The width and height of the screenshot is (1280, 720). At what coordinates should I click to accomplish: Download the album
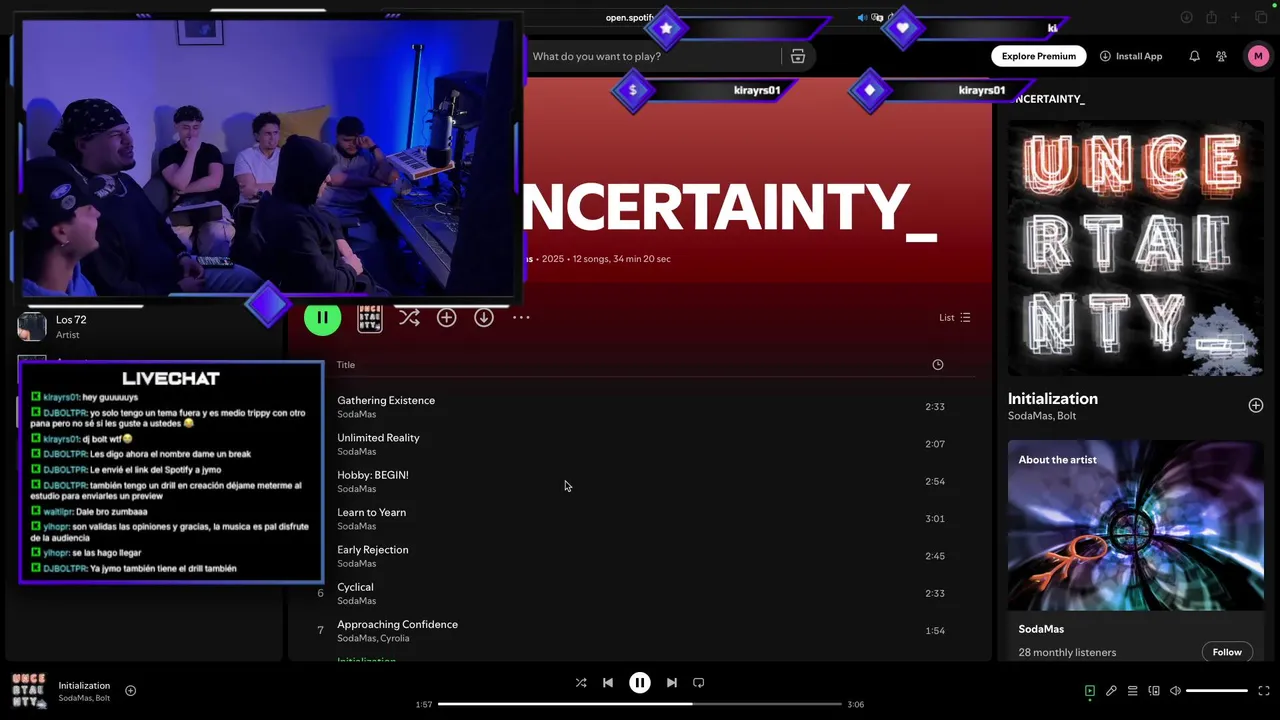pos(484,317)
